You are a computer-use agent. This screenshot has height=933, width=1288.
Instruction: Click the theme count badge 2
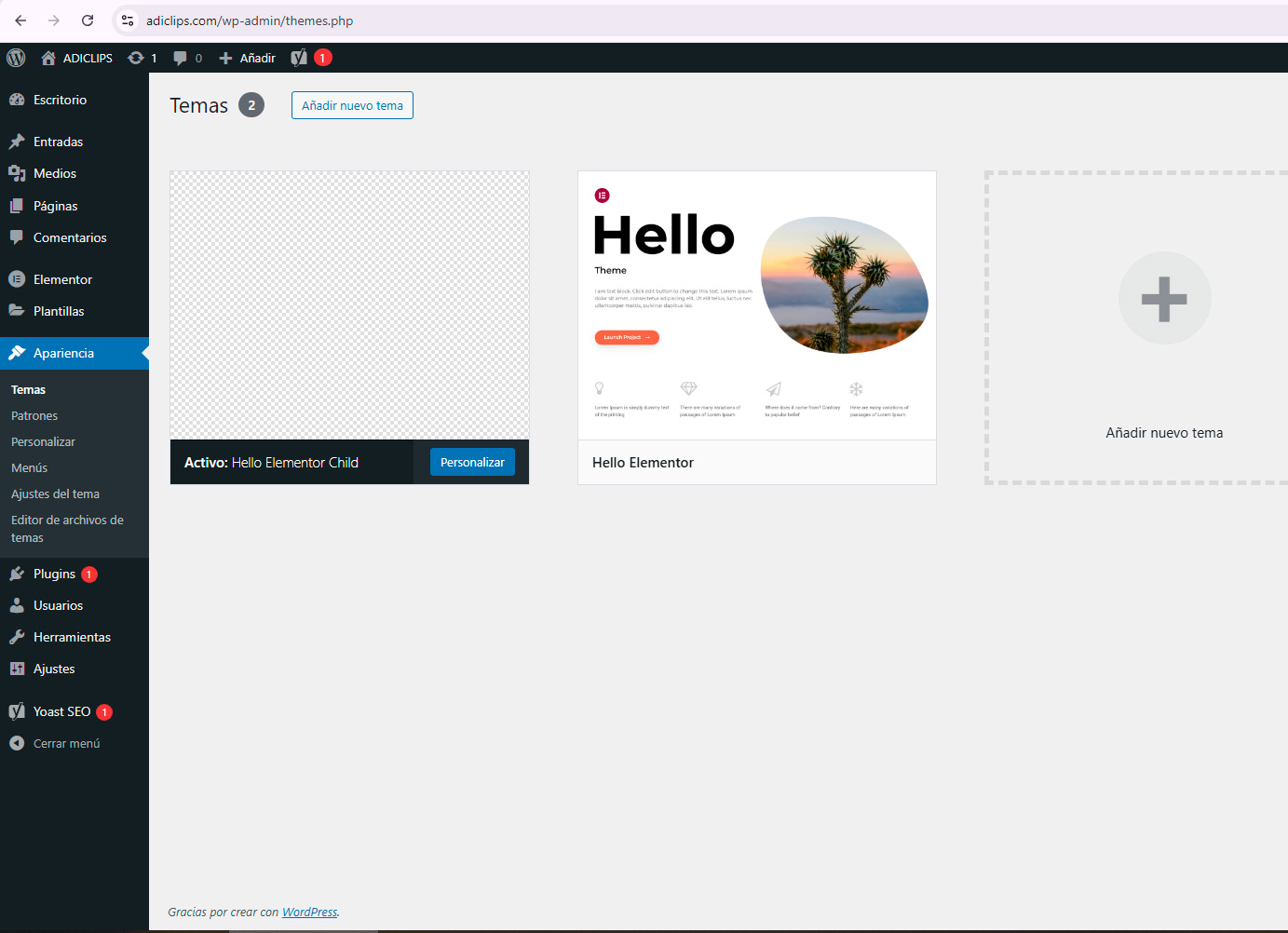pos(251,105)
